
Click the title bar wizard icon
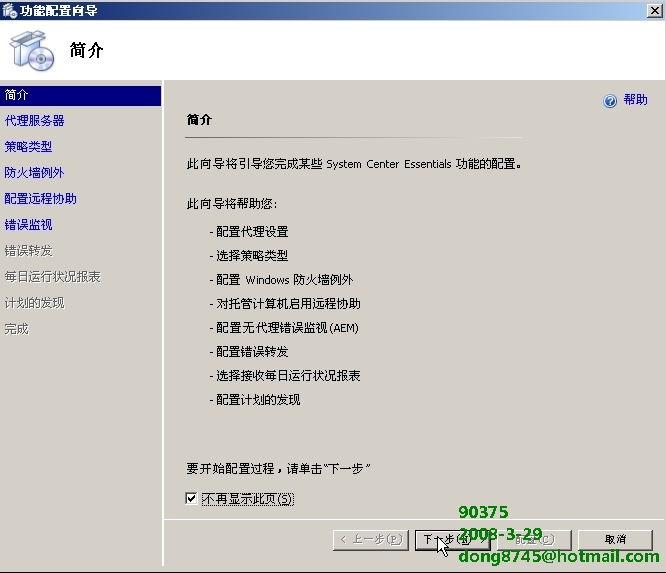[x=9, y=10]
